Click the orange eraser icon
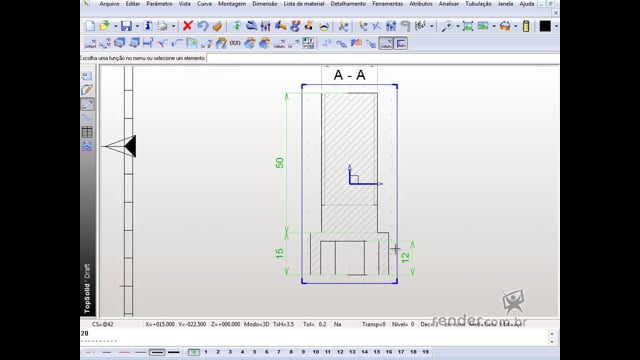This screenshot has width=640, height=360. click(217, 26)
